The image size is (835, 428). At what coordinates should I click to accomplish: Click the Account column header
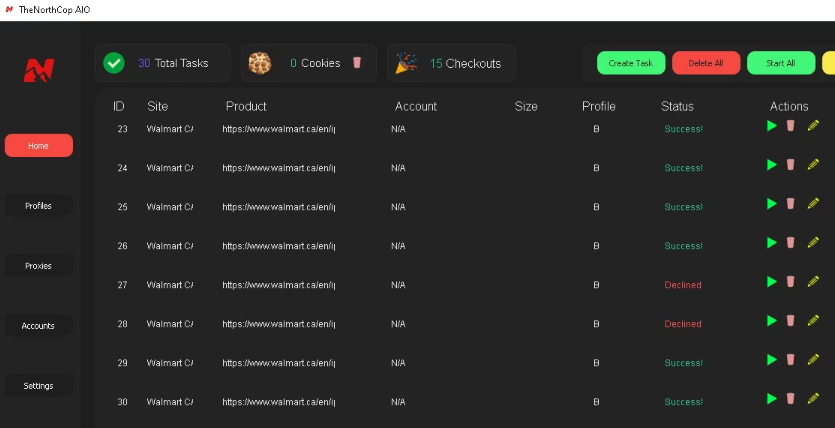[416, 106]
